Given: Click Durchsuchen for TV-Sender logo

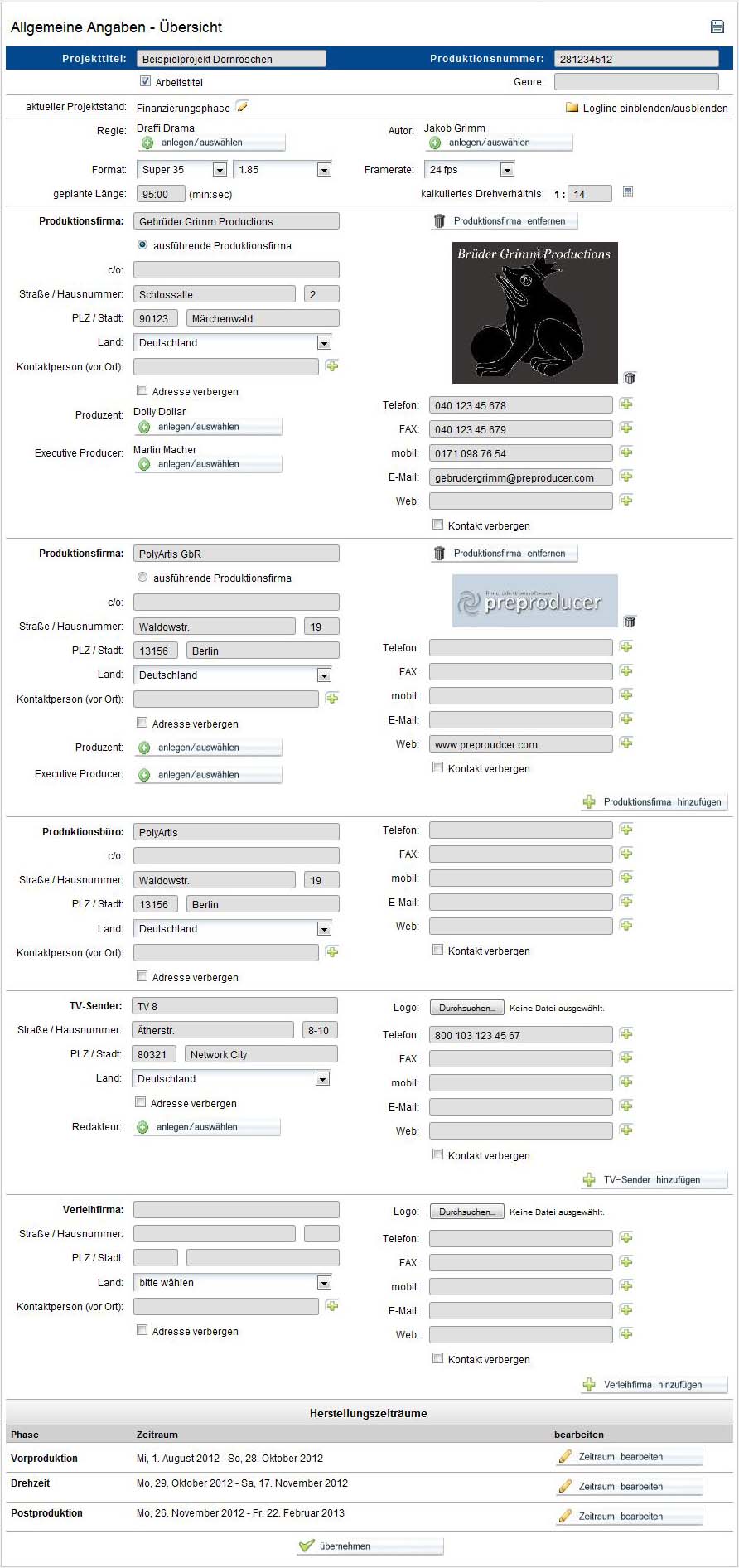Looking at the screenshot, I should point(467,1008).
